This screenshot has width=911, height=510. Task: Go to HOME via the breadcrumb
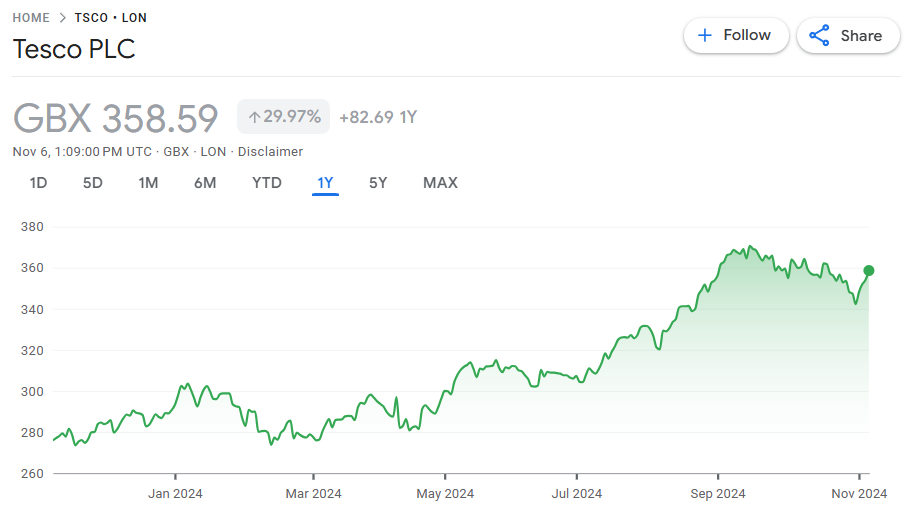[31, 18]
